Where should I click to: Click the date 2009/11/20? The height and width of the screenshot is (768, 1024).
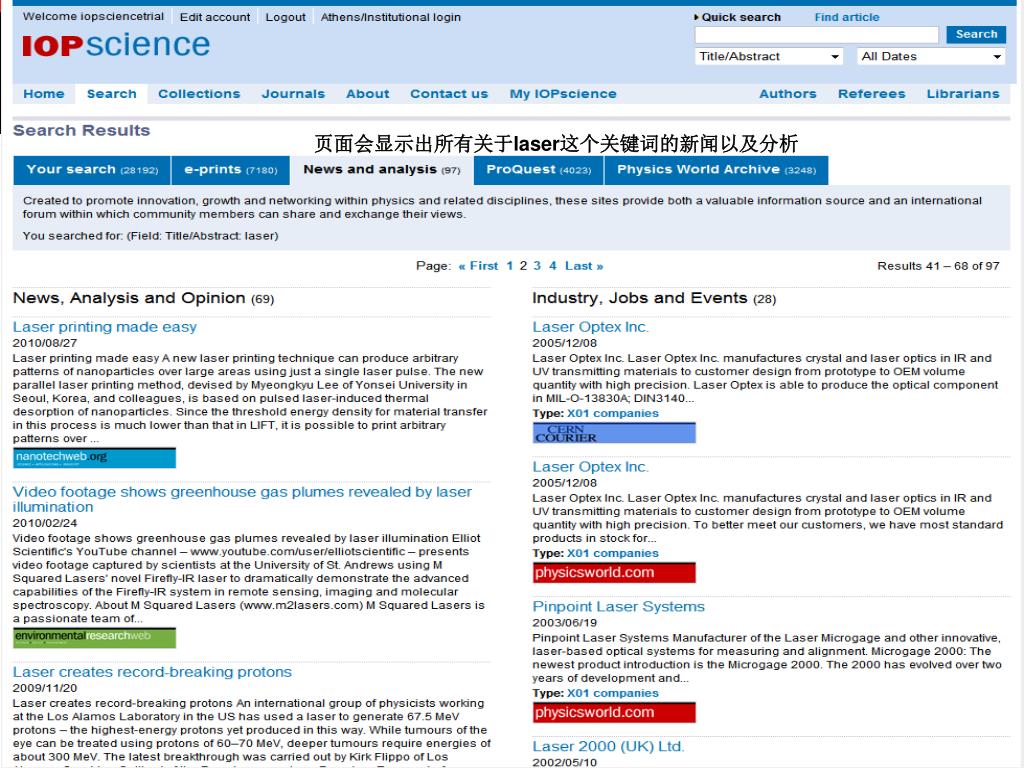tap(45, 688)
